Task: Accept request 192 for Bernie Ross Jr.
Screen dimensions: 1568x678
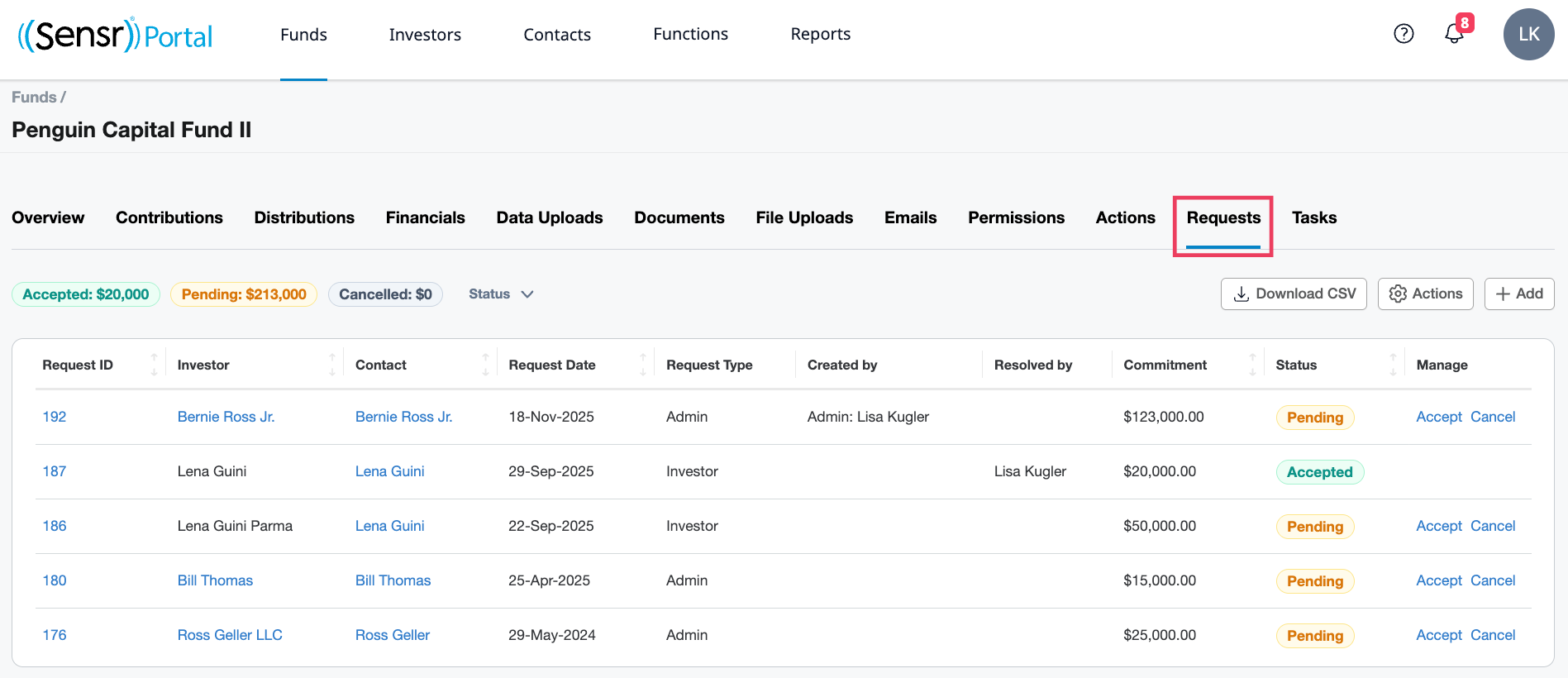Action: point(1439,417)
